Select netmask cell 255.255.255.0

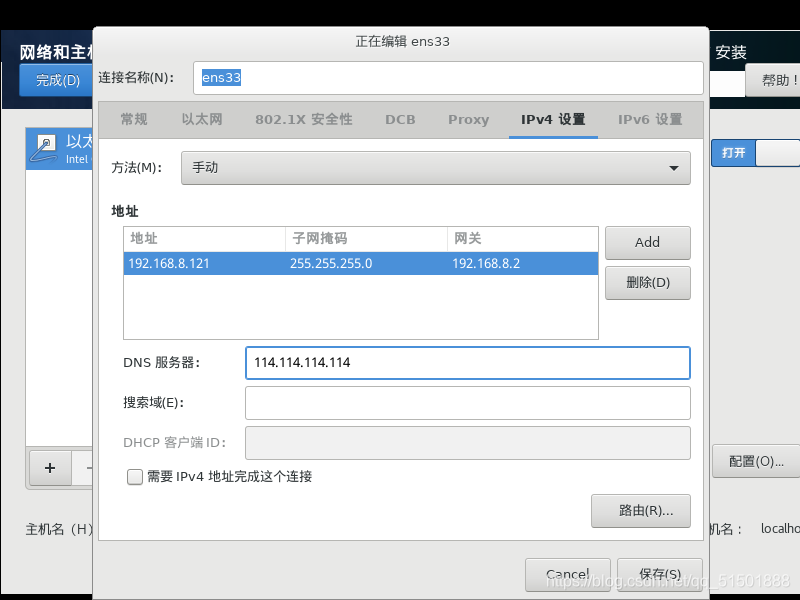tap(366, 263)
